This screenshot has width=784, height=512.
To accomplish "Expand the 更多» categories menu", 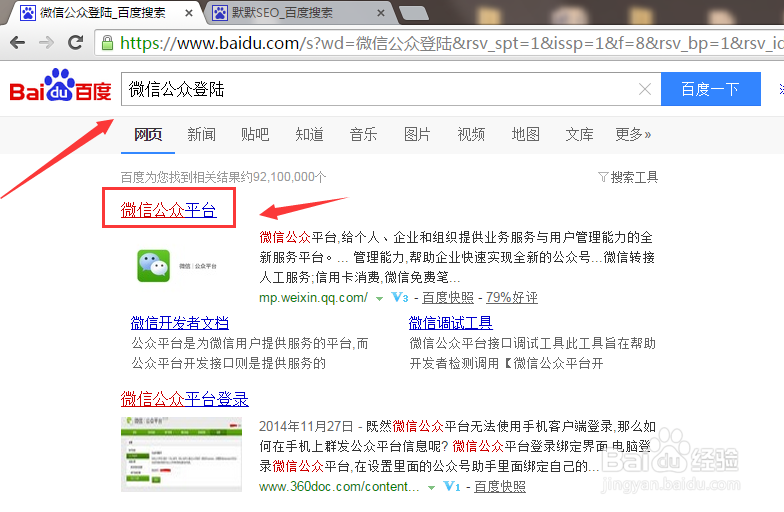I will click(x=633, y=134).
